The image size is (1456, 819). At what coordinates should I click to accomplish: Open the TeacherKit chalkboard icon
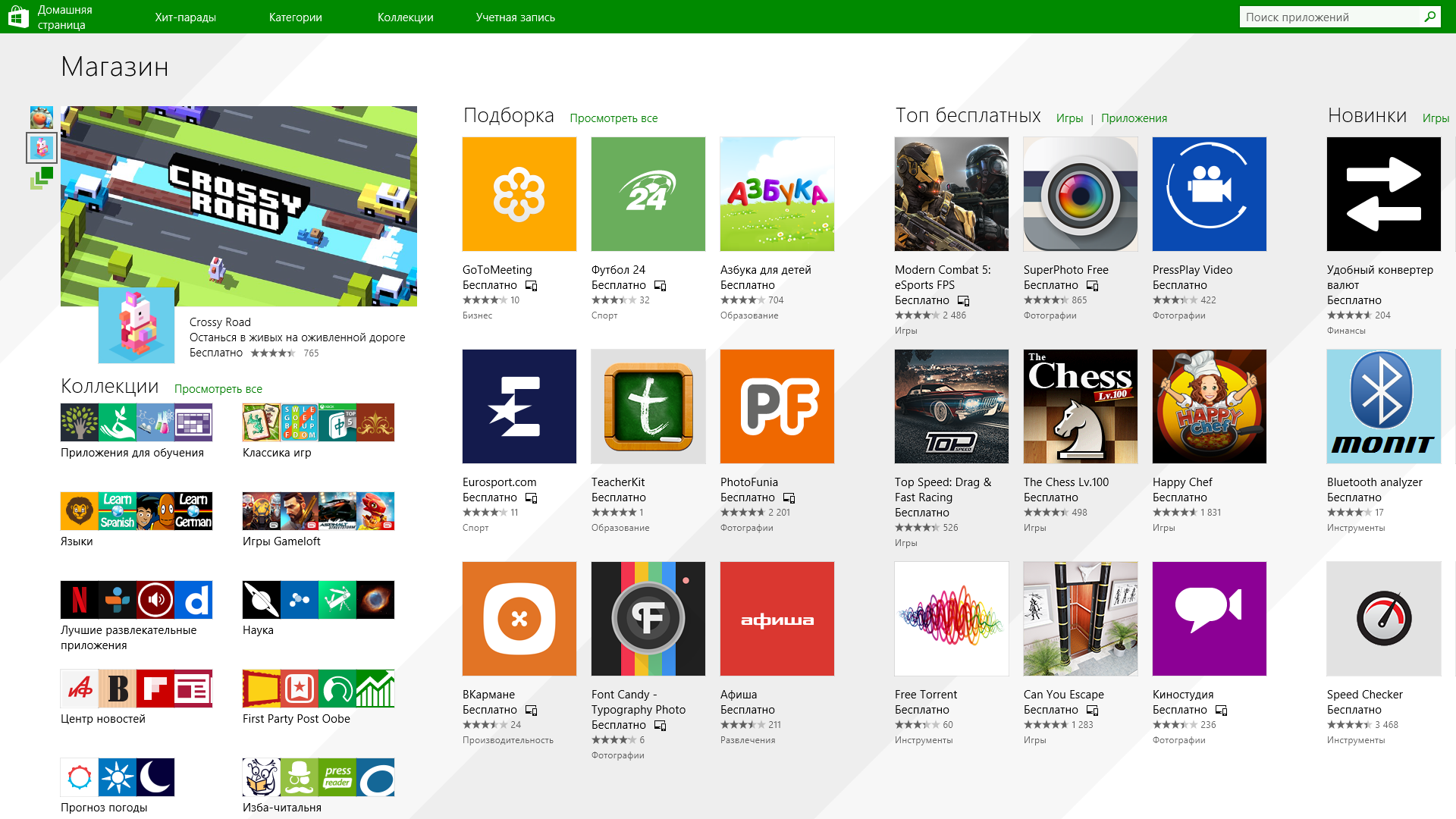tap(648, 406)
